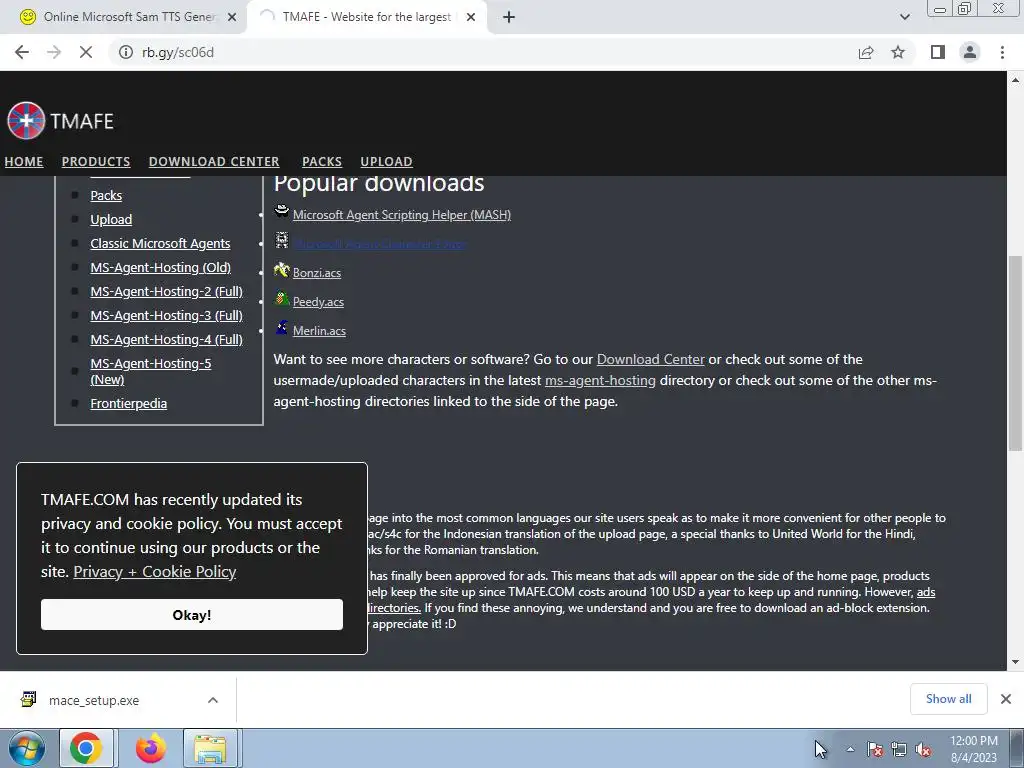Open MS-Agent-Hosting-4 (Full) sidebar link
Screen dimensions: 1024x768
tap(167, 340)
